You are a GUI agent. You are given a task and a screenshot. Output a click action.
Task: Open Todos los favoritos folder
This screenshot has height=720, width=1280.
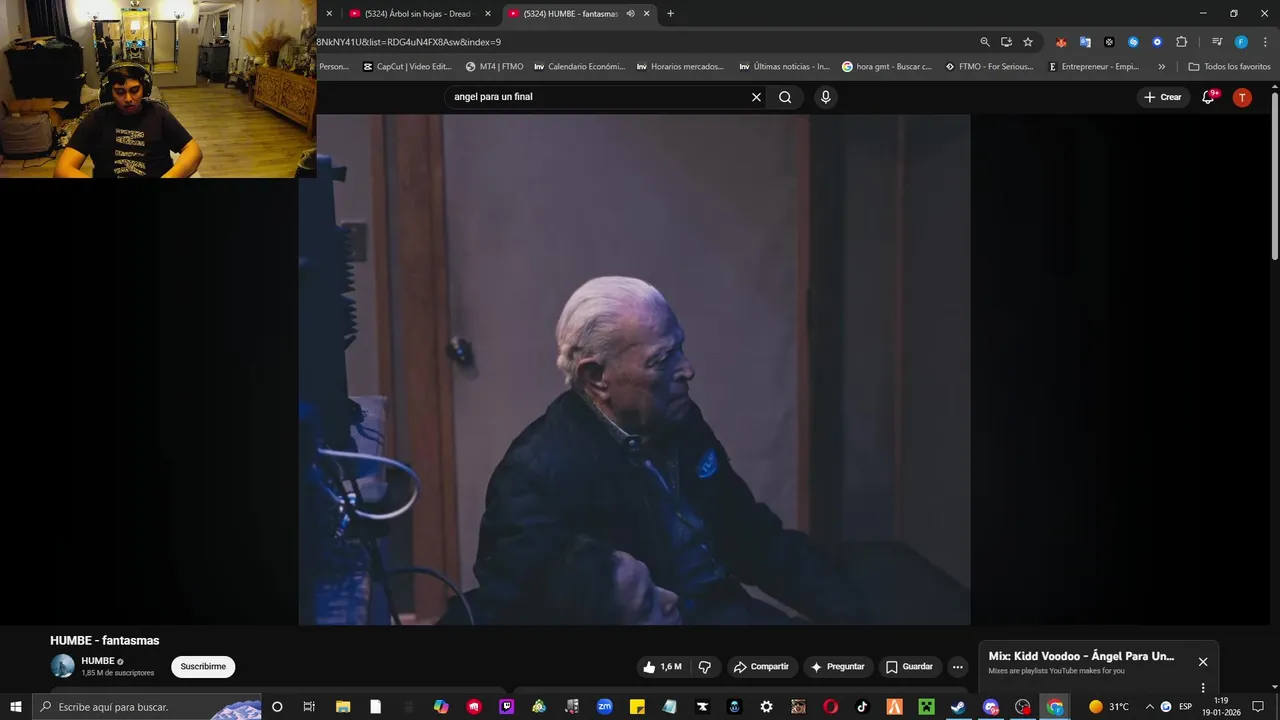point(1229,67)
